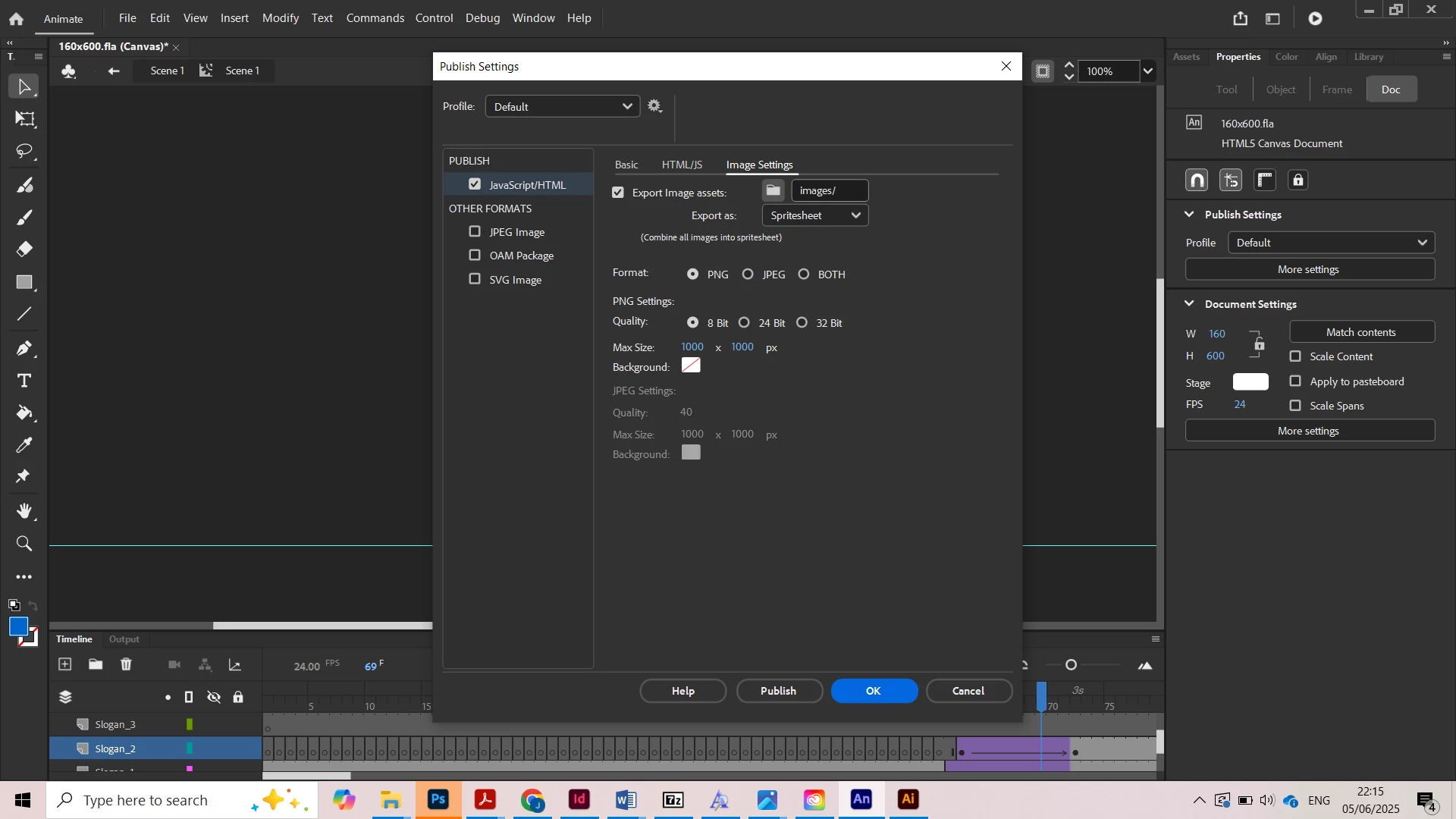
Task: Click the Publish button
Action: coord(779,691)
